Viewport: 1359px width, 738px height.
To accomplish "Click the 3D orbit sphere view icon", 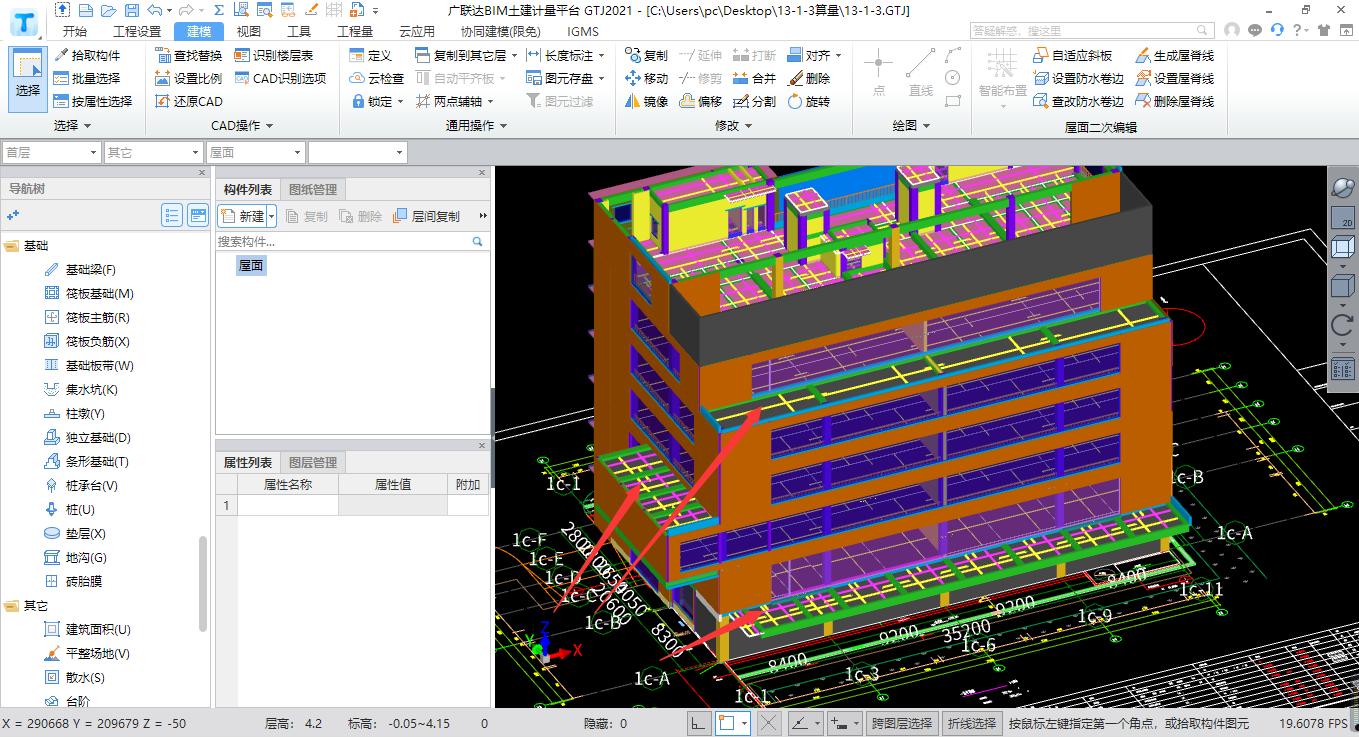I will pyautogui.click(x=1342, y=186).
